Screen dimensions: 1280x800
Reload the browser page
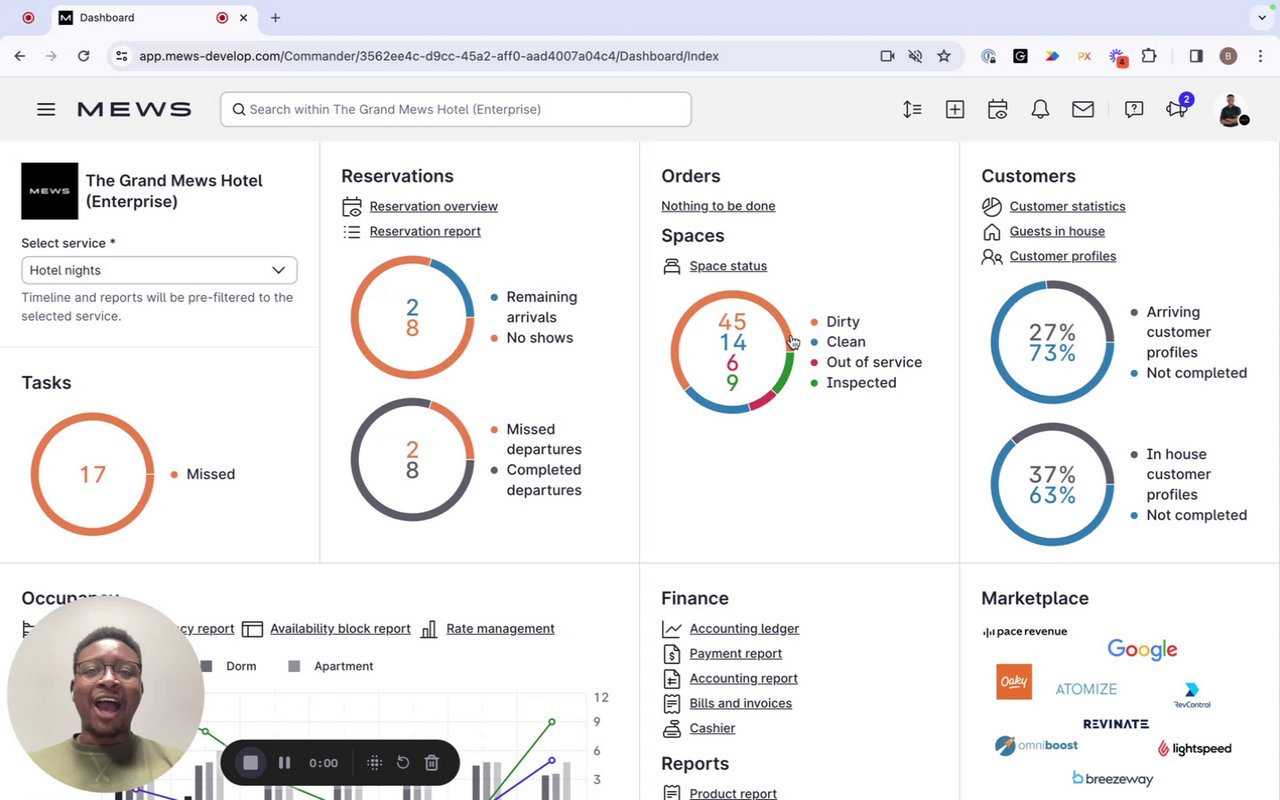(84, 56)
